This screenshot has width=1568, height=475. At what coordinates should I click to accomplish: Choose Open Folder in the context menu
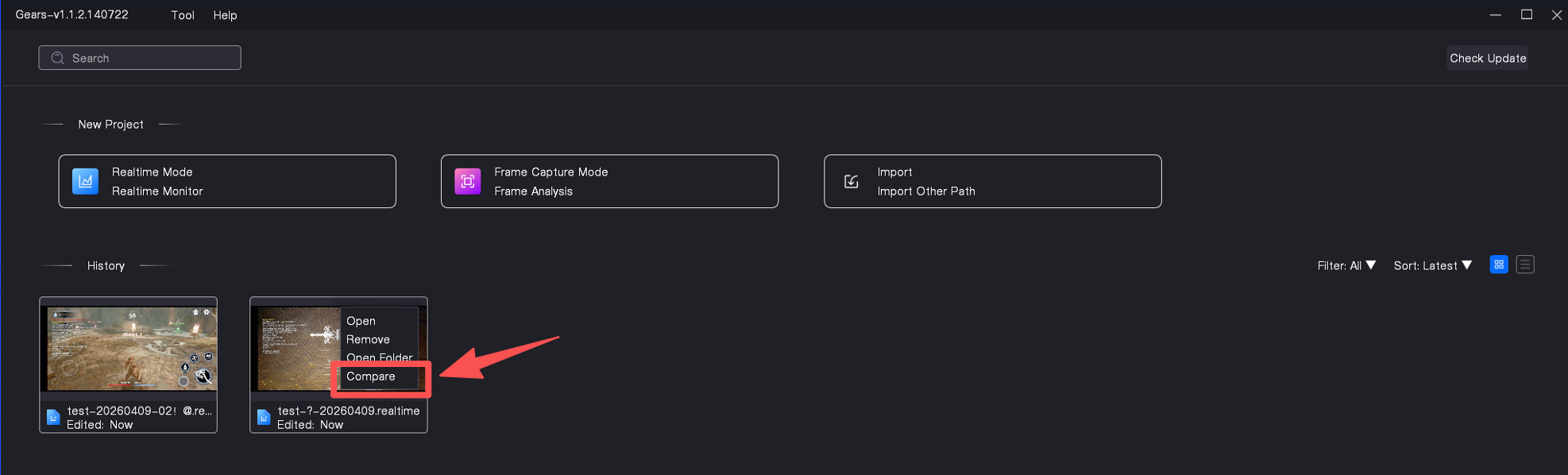pos(380,357)
